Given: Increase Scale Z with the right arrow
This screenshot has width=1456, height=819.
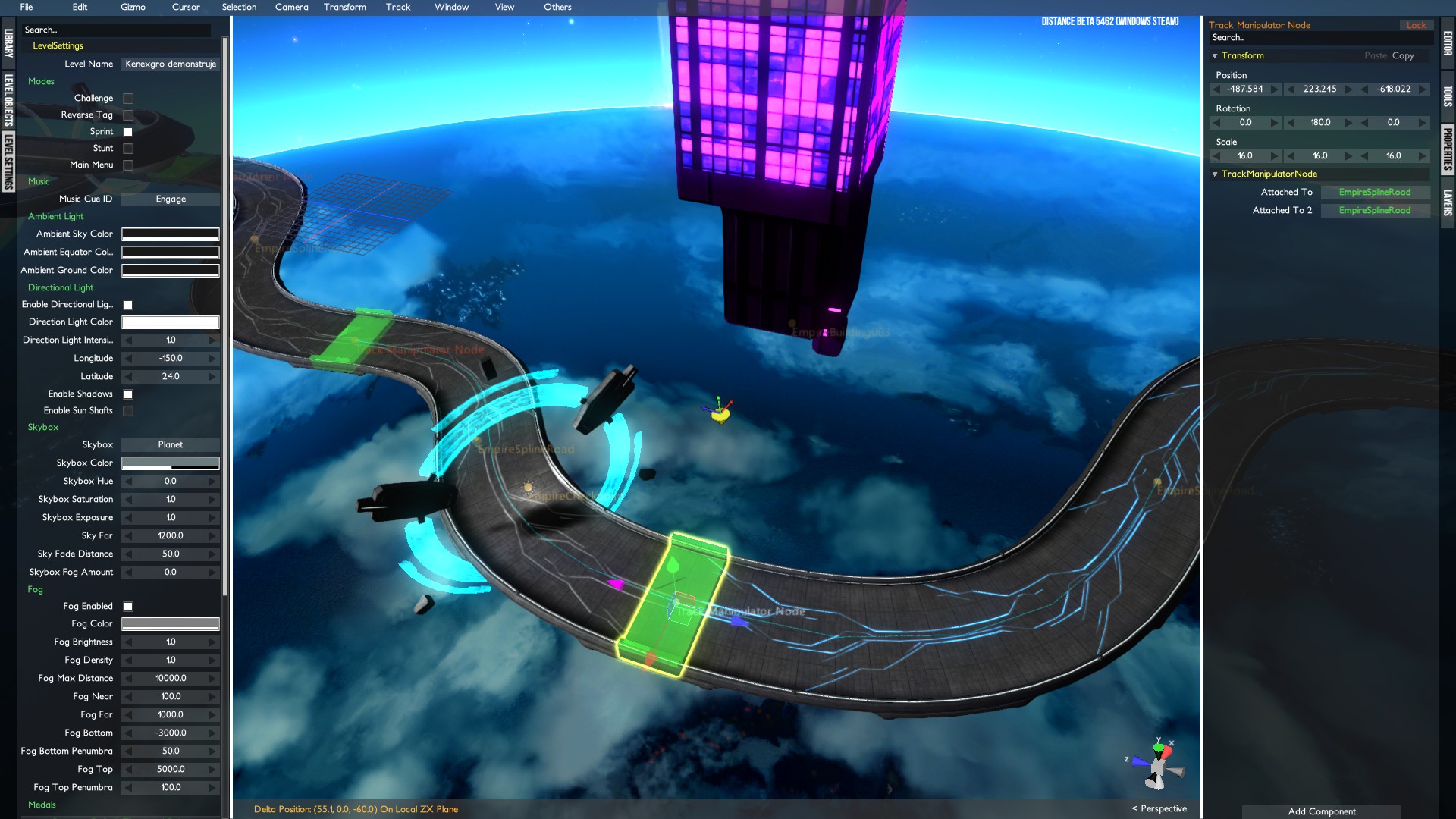Looking at the screenshot, I should [1423, 155].
